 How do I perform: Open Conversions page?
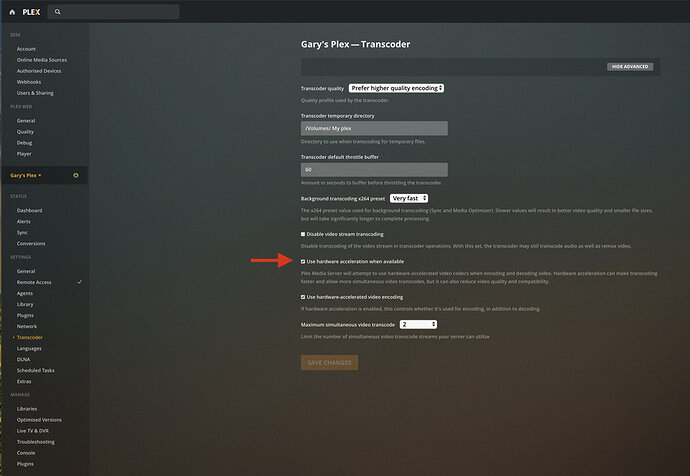31,243
